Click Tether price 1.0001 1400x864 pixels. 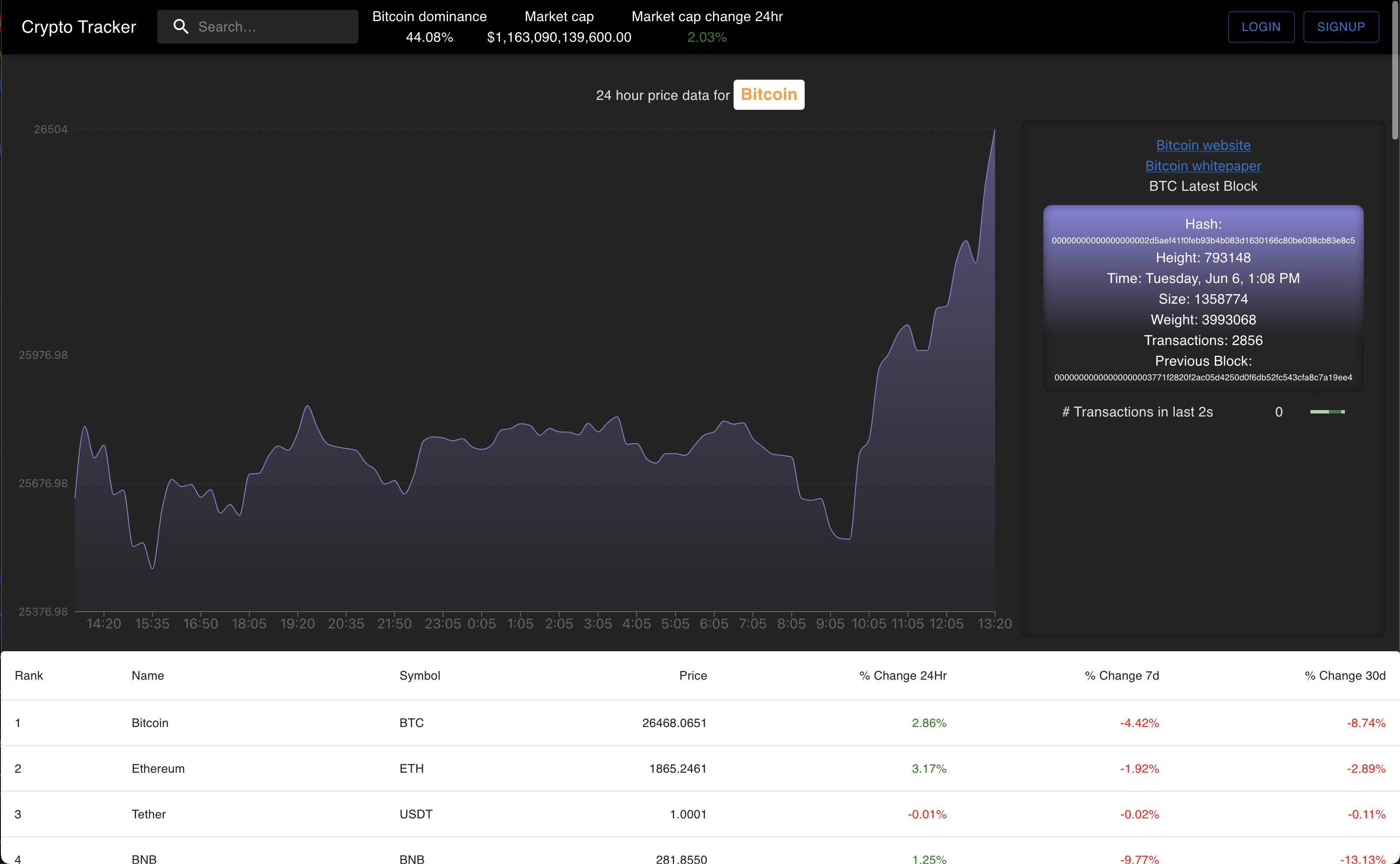(688, 814)
